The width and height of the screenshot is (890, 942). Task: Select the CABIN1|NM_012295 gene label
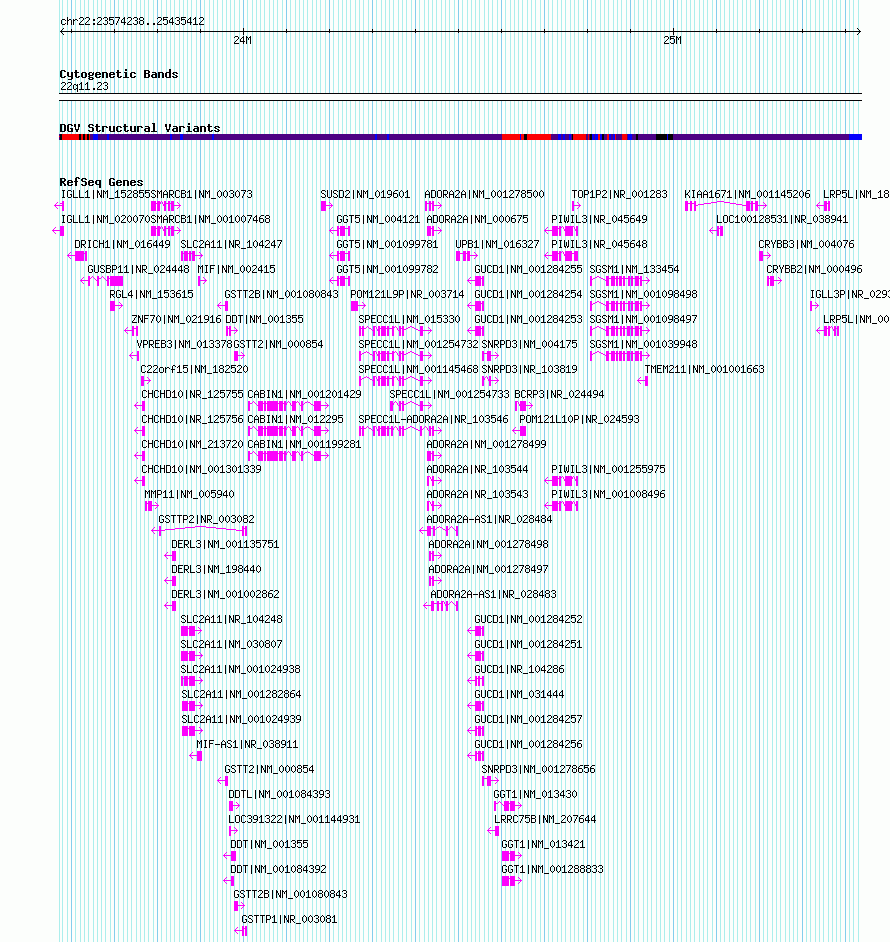pos(295,419)
